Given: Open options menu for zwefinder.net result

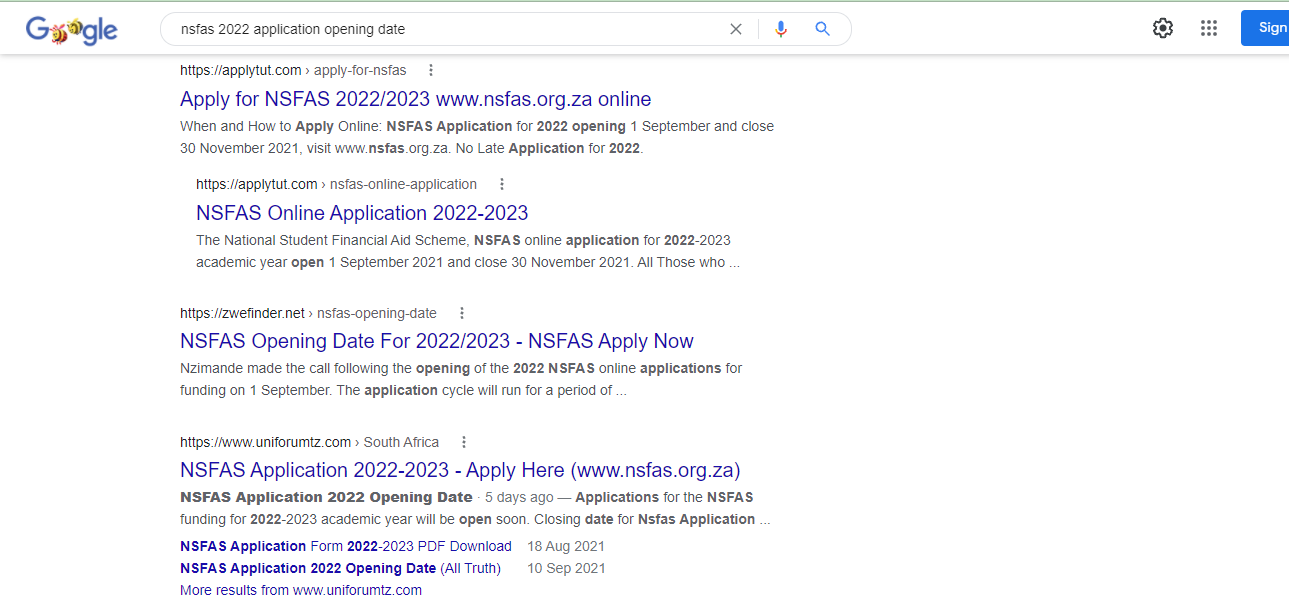Looking at the screenshot, I should pyautogui.click(x=462, y=313).
